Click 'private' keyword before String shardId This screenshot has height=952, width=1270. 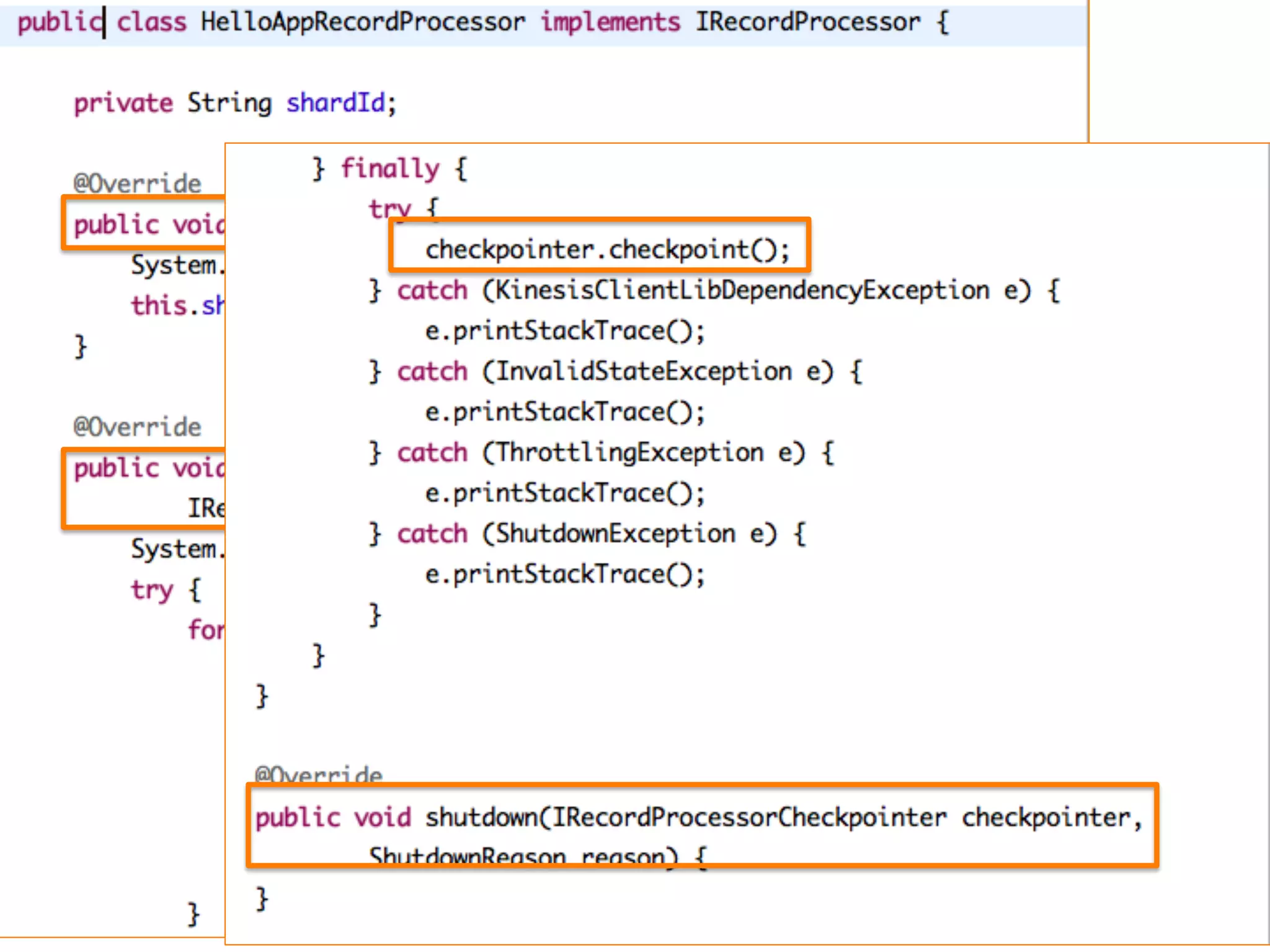click(x=123, y=104)
